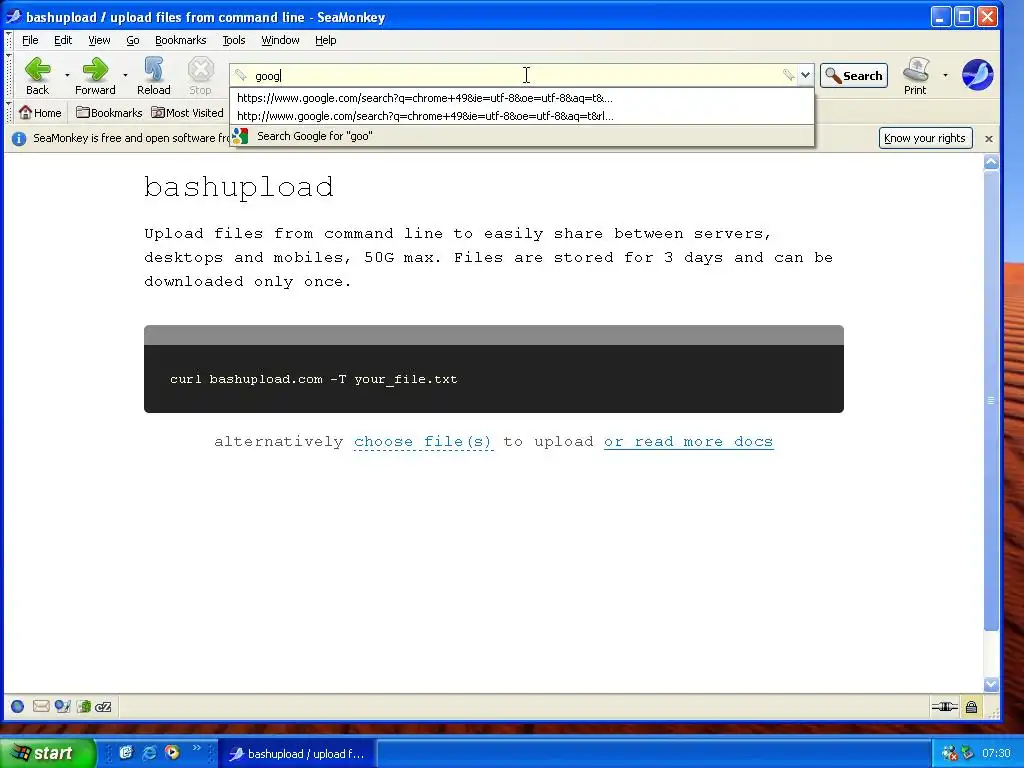Open the Most Visited folder
Viewport: 1024px width, 768px height.
[187, 113]
